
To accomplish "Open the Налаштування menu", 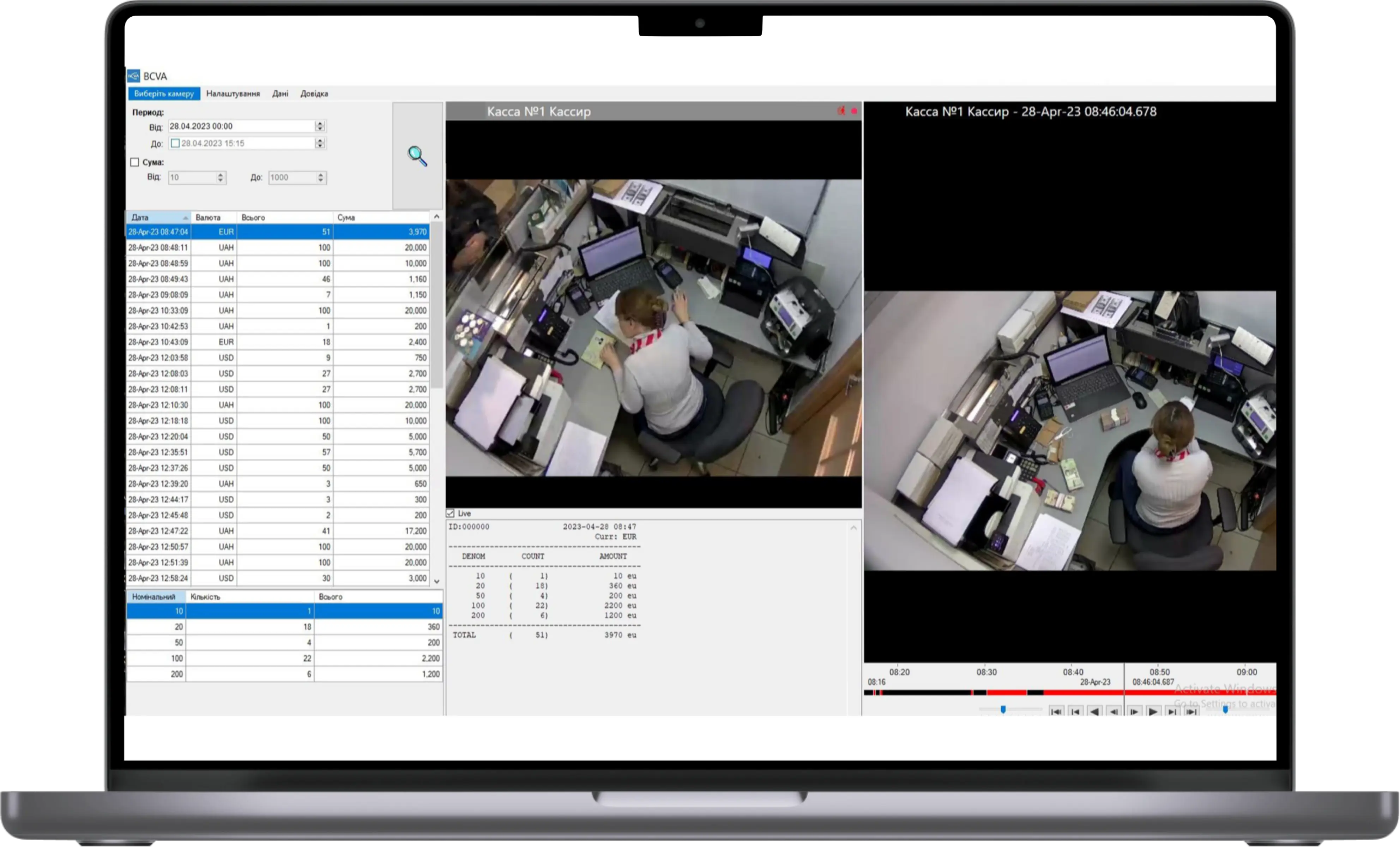I will 233,94.
